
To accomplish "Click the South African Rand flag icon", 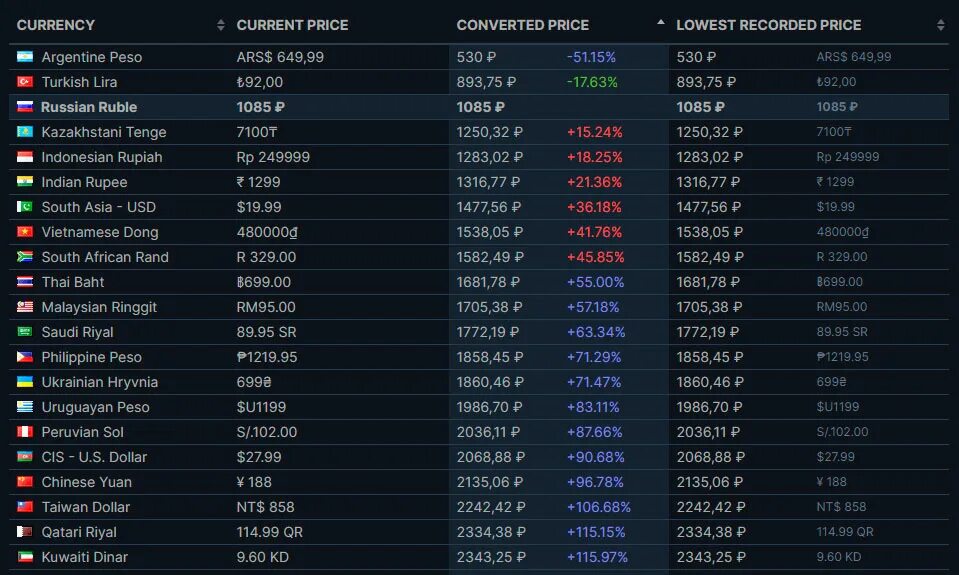I will tap(24, 257).
